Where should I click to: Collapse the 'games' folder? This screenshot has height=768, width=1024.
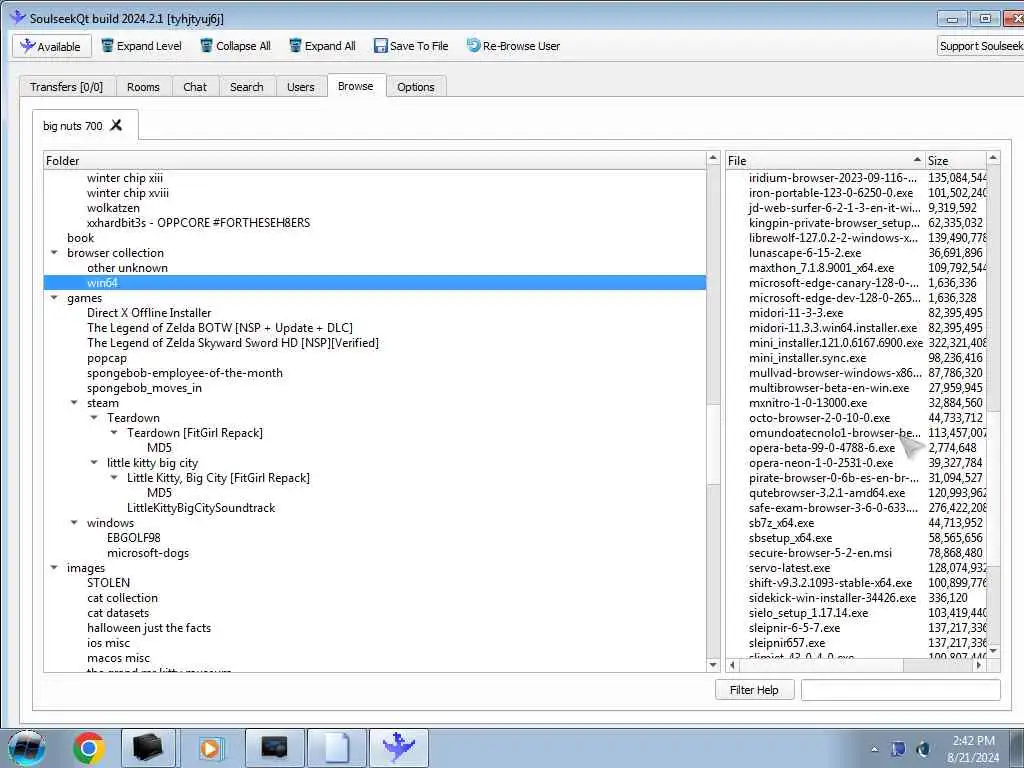click(54, 298)
